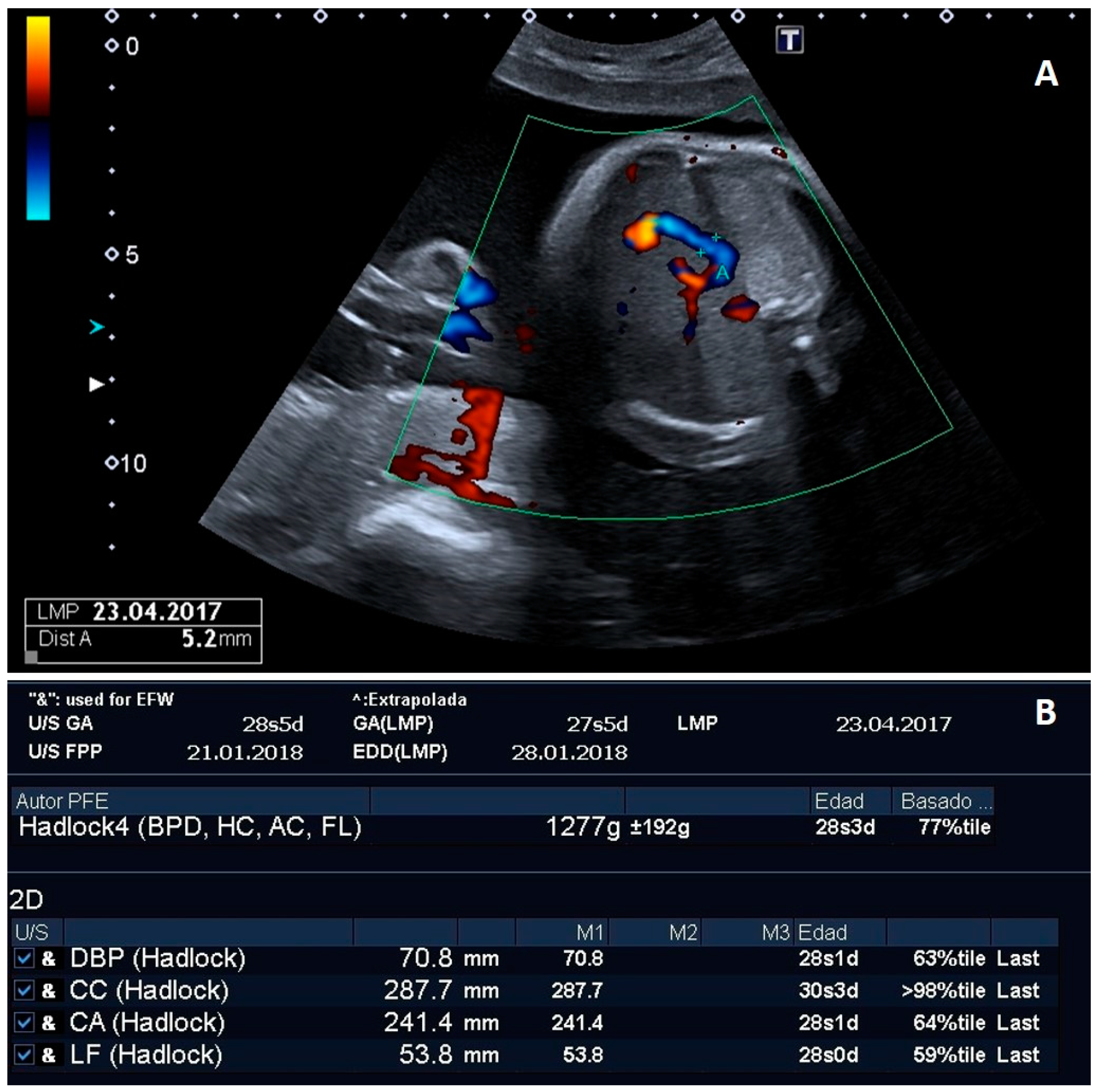
Task: Click the CC (Hadlock) label
Action: (x=149, y=990)
